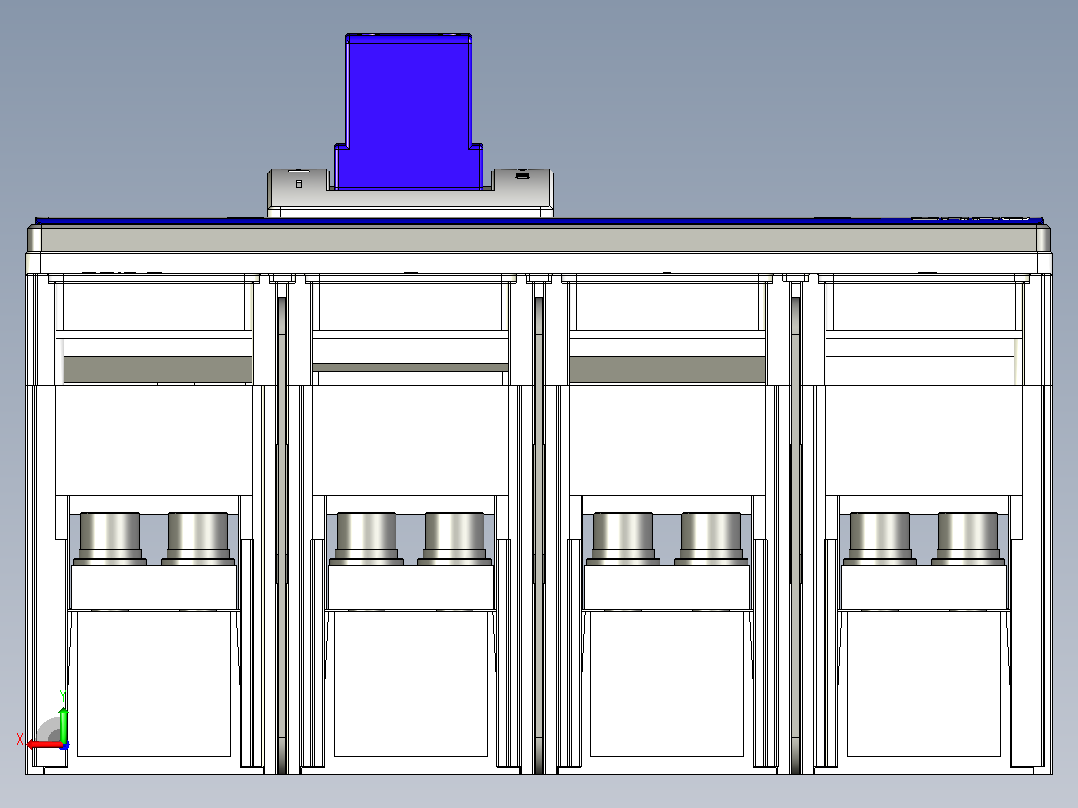Screen dimensions: 1078x808
Task: Select the rightmost cylindrical post
Action: 968,538
